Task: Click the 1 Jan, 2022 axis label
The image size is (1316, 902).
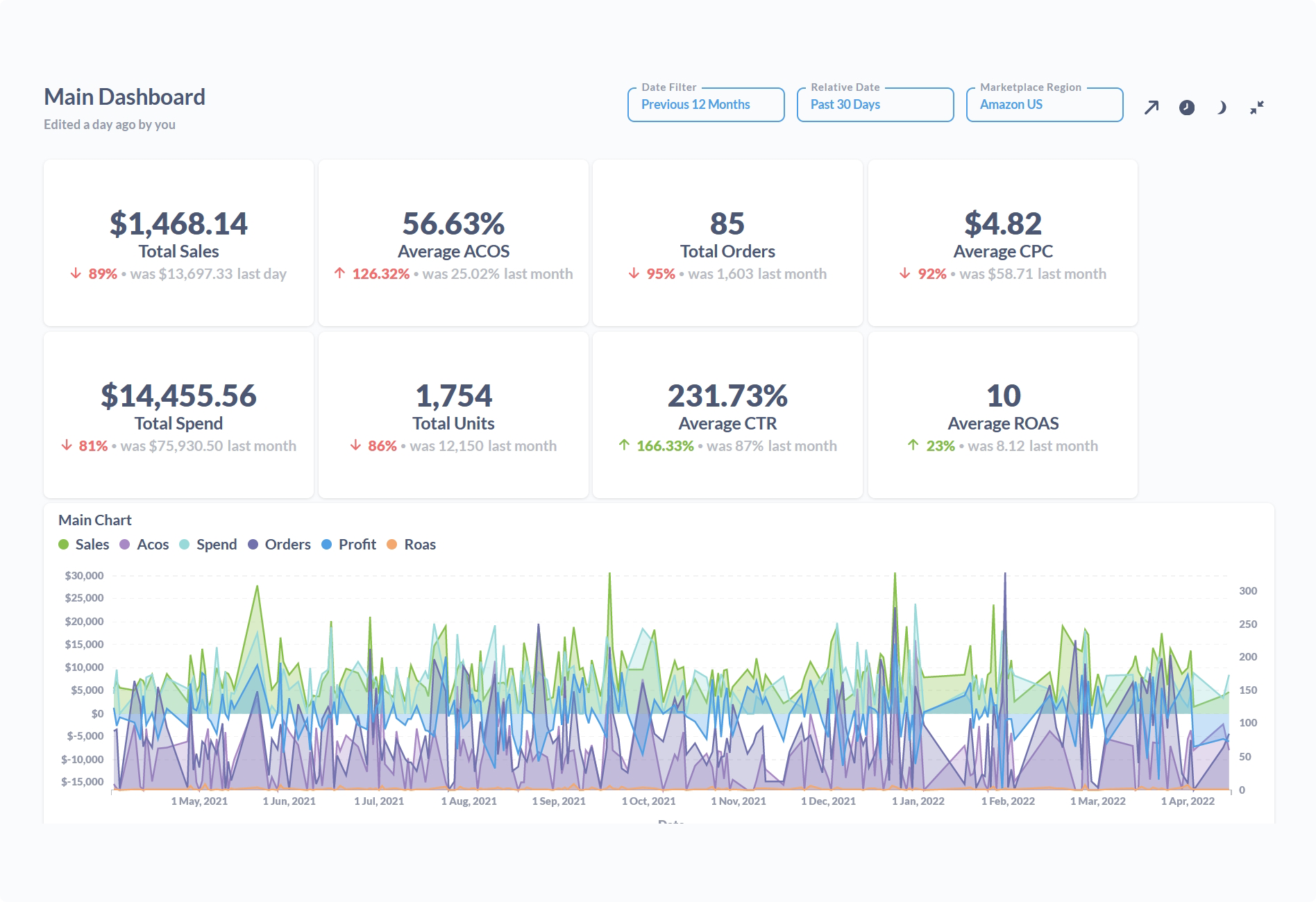Action: pyautogui.click(x=918, y=801)
